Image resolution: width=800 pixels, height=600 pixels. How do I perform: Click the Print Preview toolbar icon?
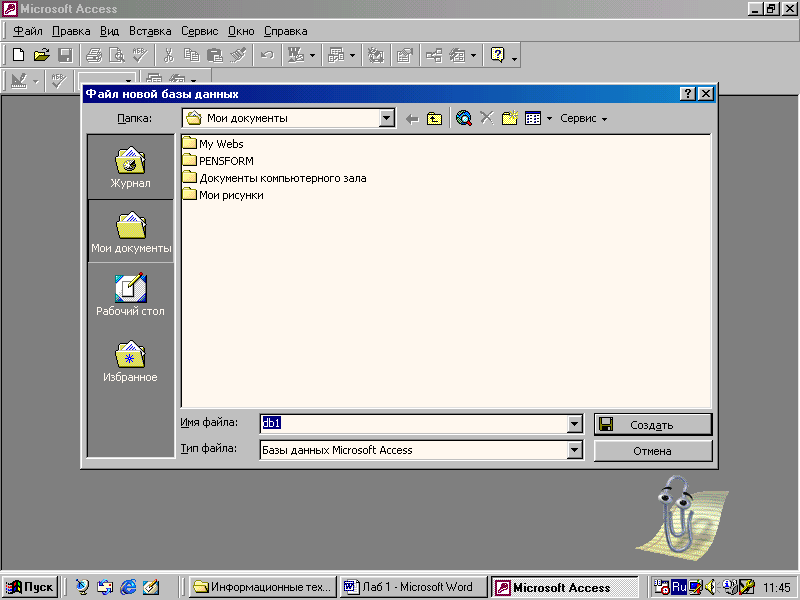[x=117, y=55]
